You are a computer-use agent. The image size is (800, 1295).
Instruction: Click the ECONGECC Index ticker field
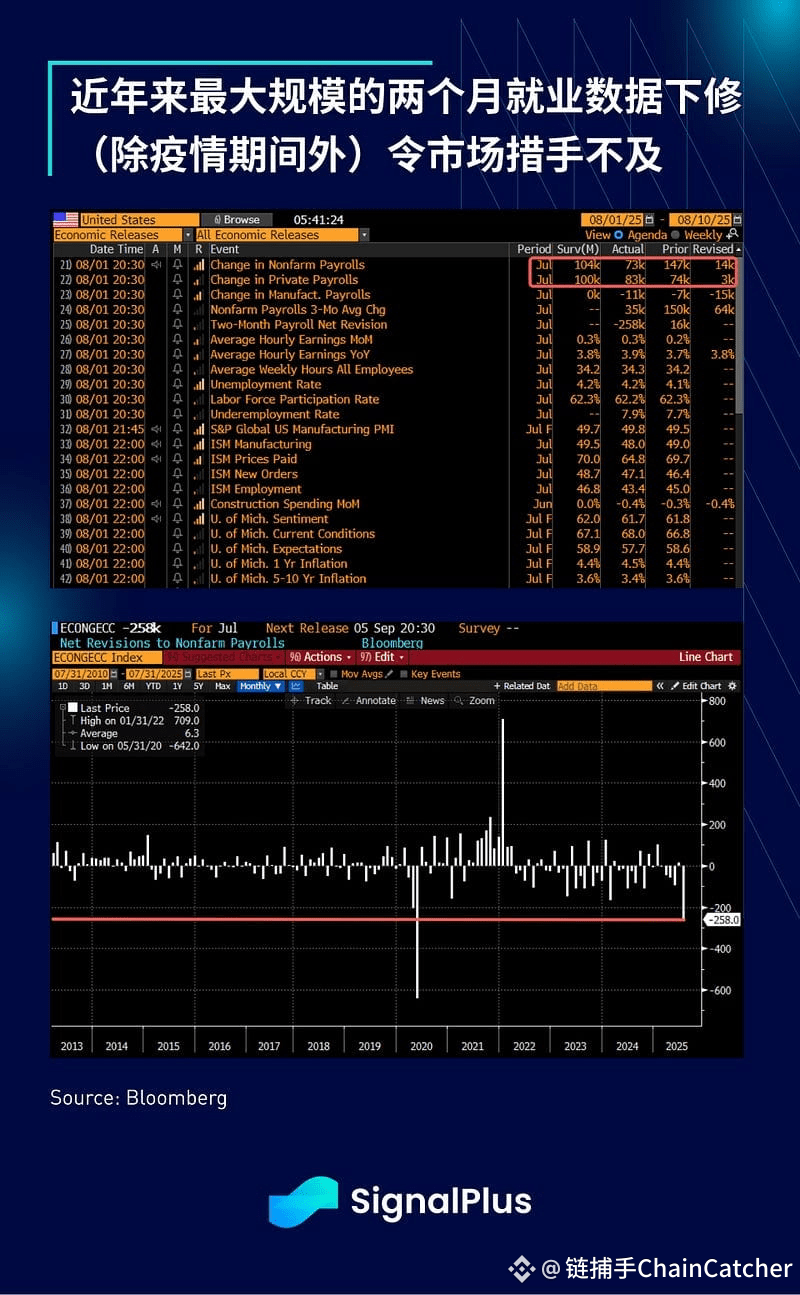pyautogui.click(x=105, y=657)
